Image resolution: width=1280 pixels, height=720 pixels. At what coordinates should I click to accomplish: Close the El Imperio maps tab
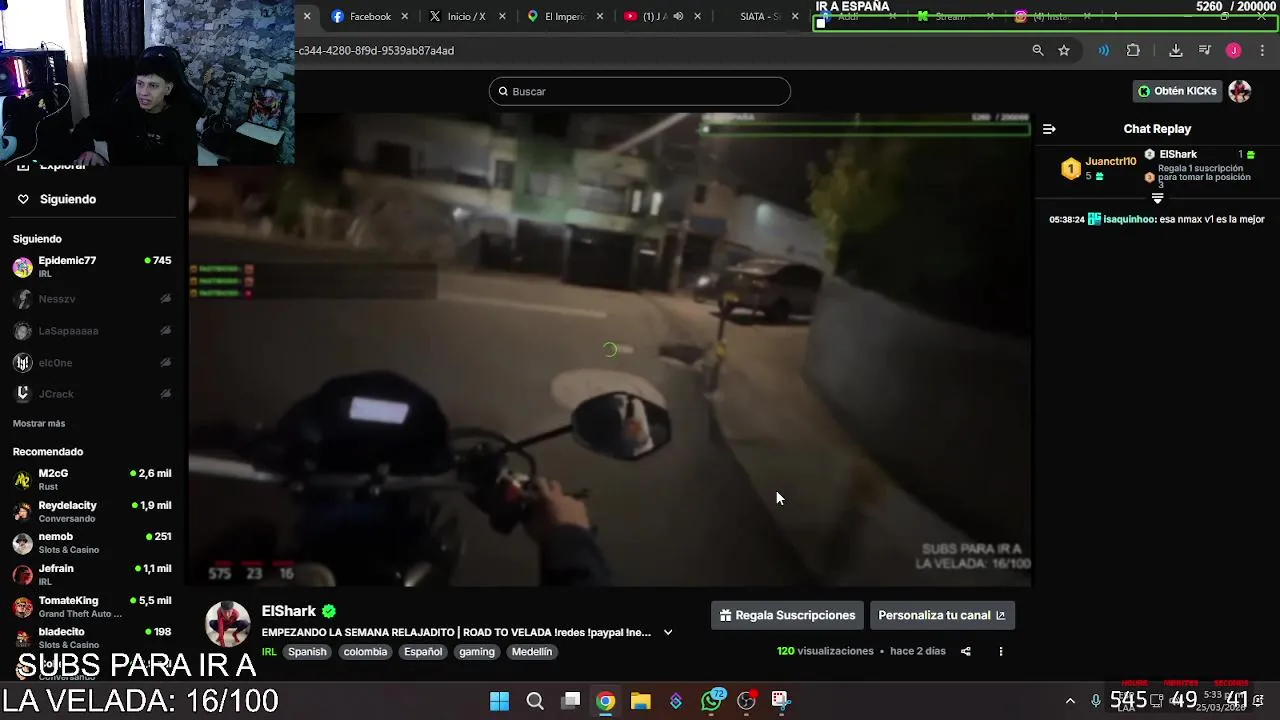pos(599,16)
